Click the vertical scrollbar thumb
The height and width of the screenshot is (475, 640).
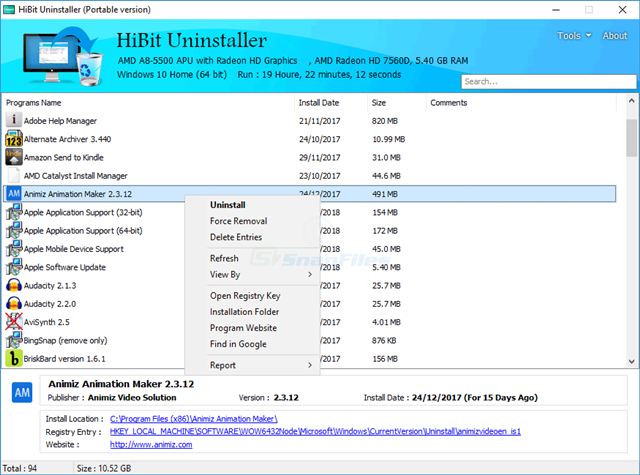tap(631, 138)
